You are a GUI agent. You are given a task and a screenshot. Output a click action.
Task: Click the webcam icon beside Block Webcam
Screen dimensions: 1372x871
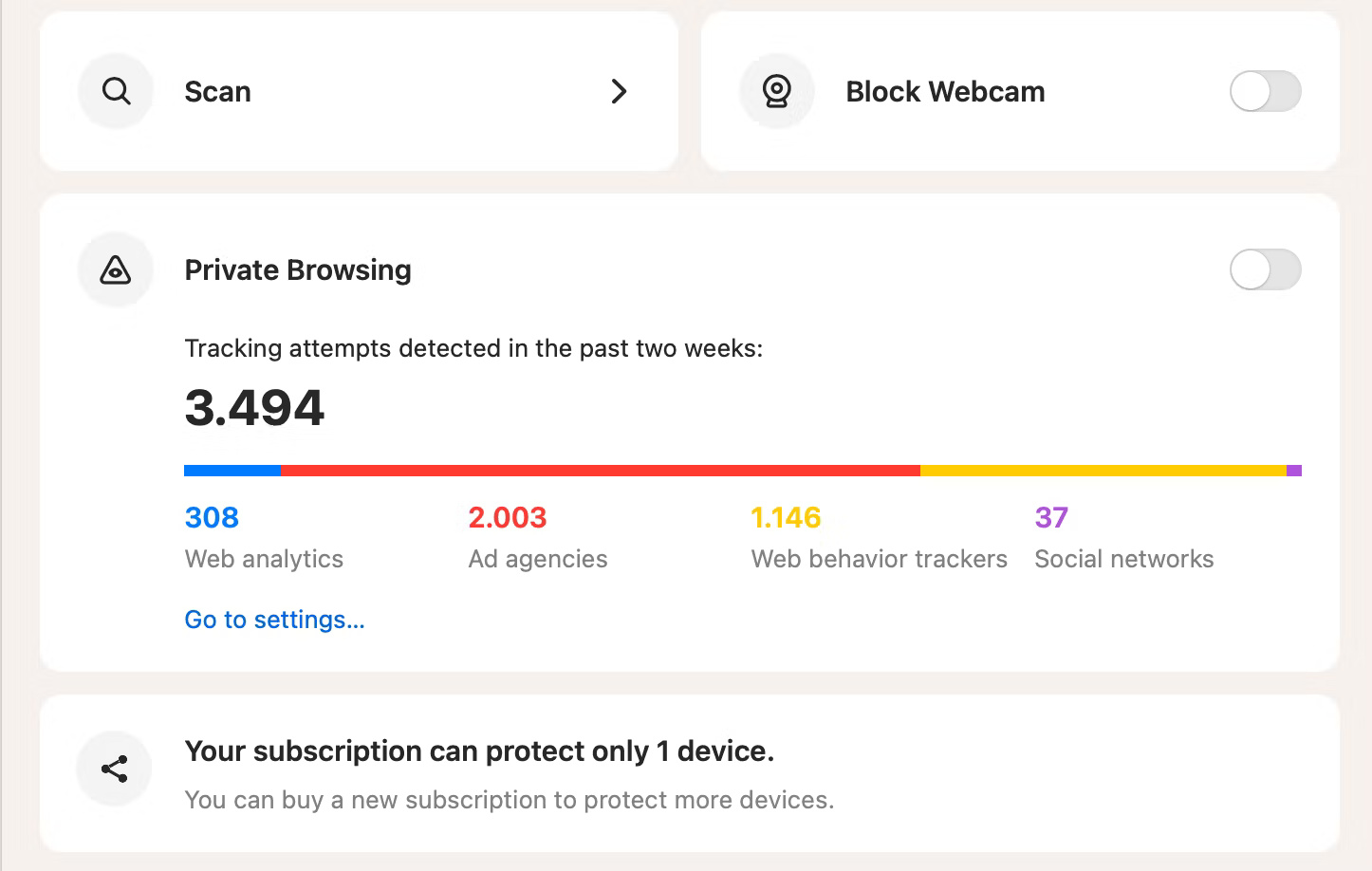(777, 91)
